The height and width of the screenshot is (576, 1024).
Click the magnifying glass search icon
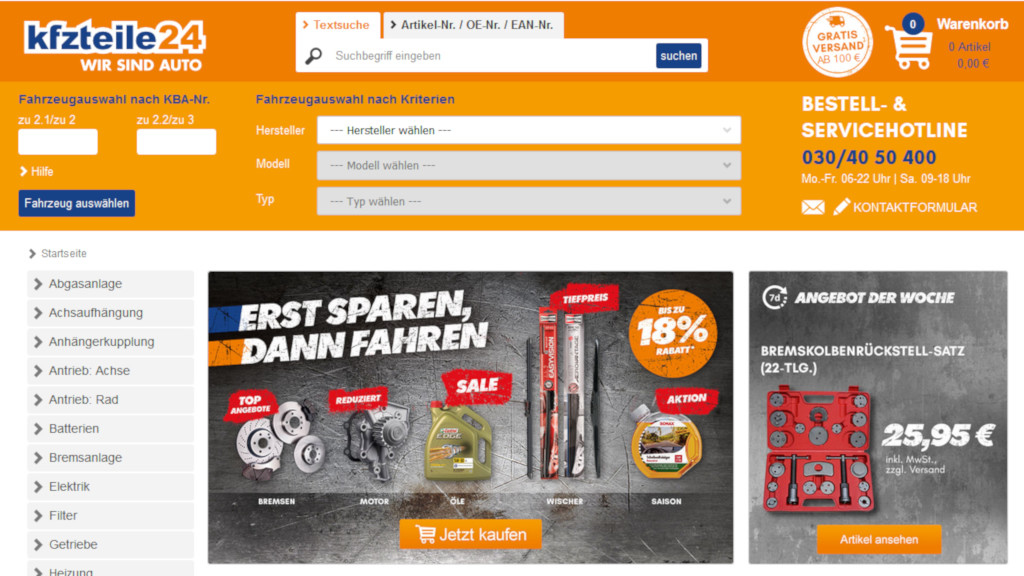coord(314,56)
